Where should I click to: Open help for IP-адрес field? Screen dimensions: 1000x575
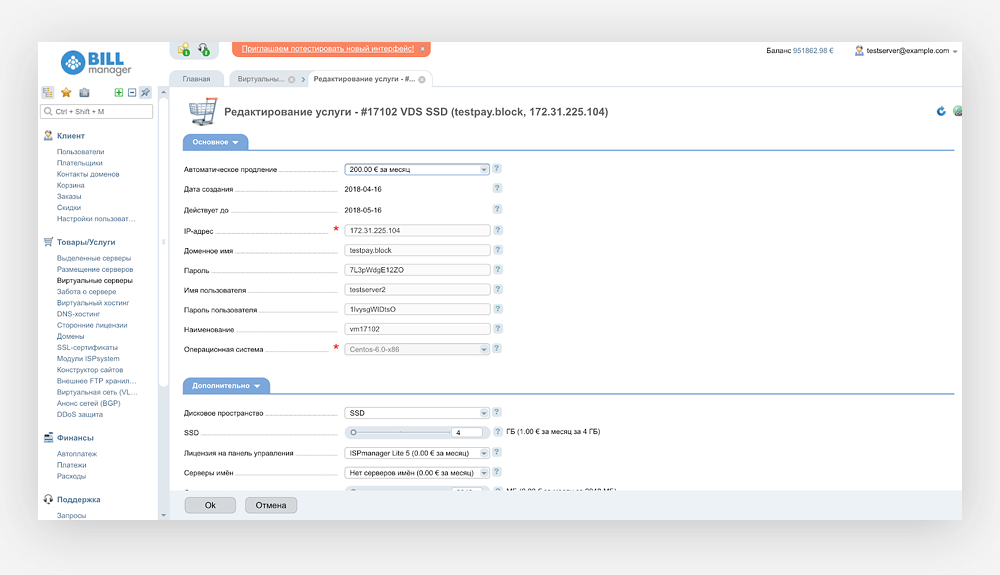coord(497,230)
